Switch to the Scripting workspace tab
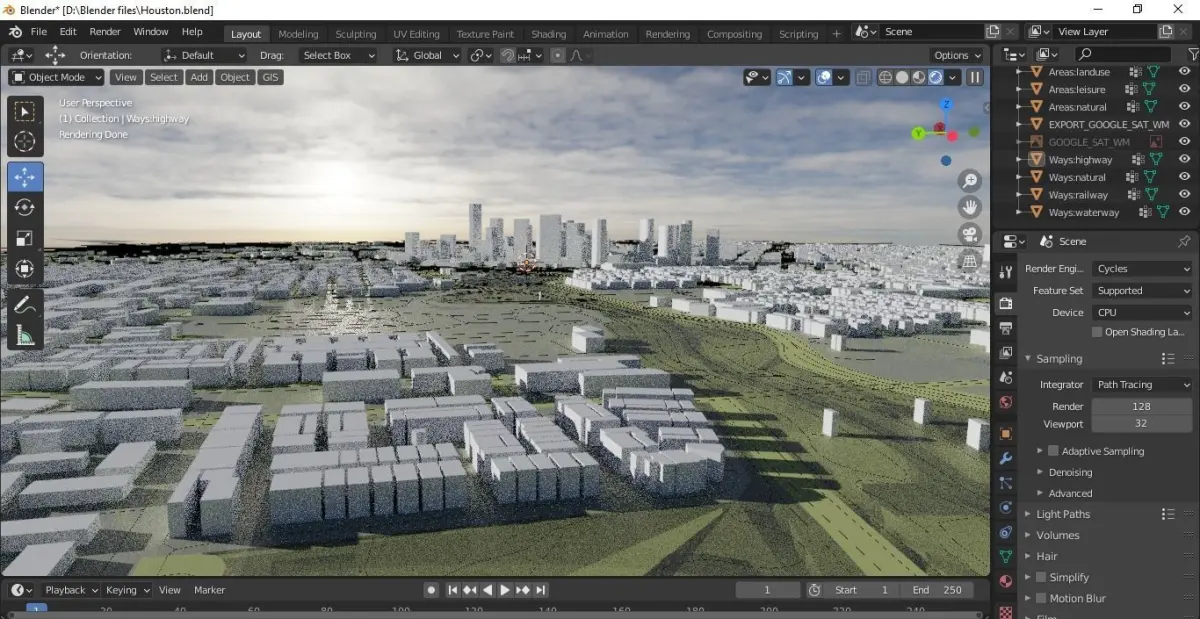The height and width of the screenshot is (619, 1200). click(798, 34)
